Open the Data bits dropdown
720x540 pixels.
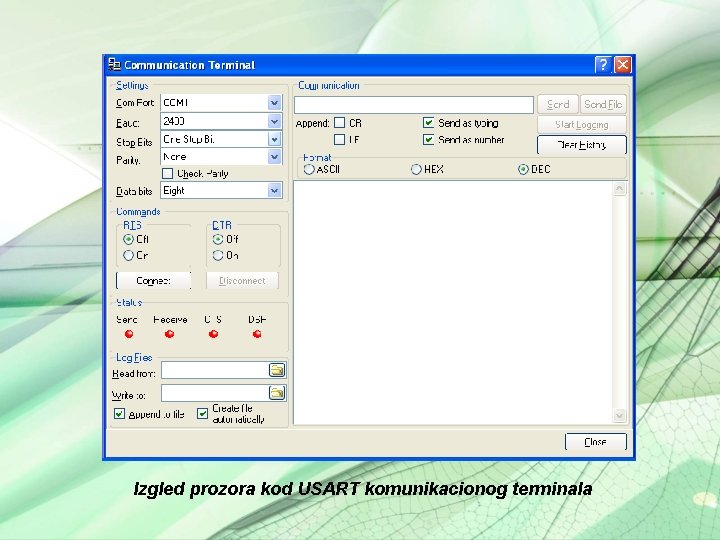click(x=274, y=190)
